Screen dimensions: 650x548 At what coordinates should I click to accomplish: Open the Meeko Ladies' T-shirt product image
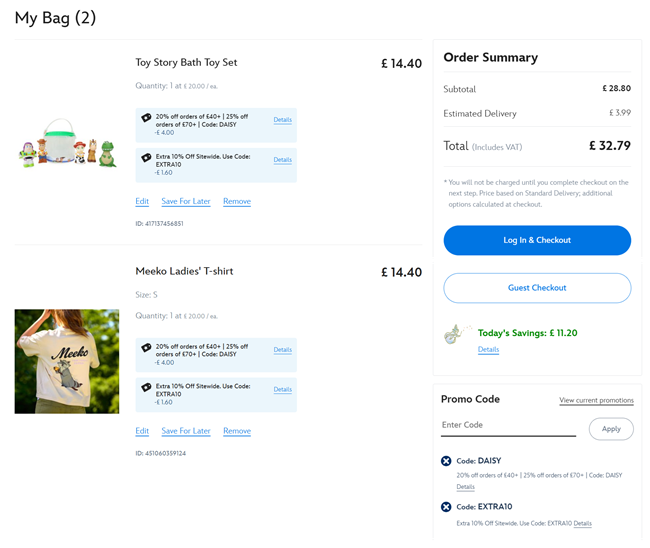coord(67,361)
